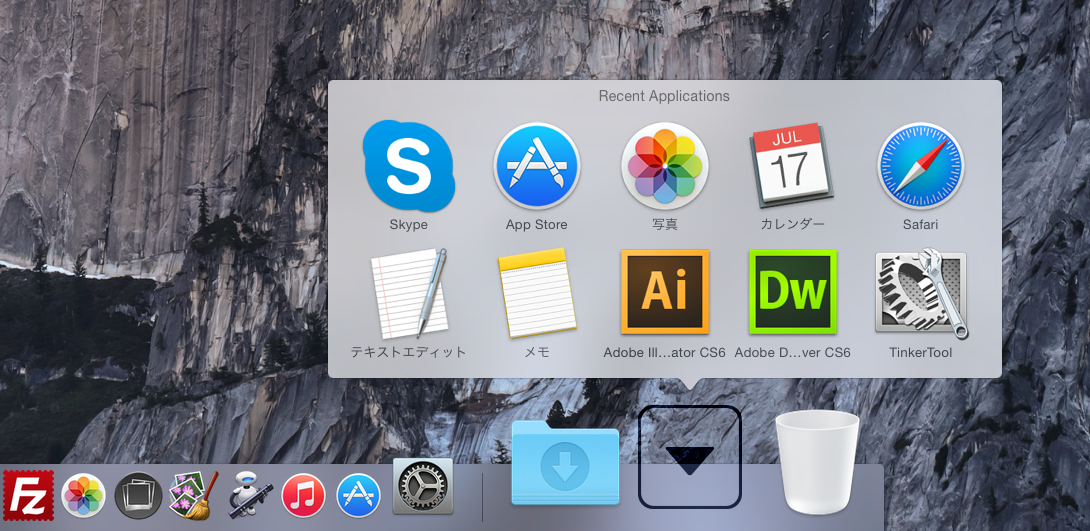Launch Safari from Recent Applications
The height and width of the screenshot is (531, 1090).
pyautogui.click(x=920, y=166)
